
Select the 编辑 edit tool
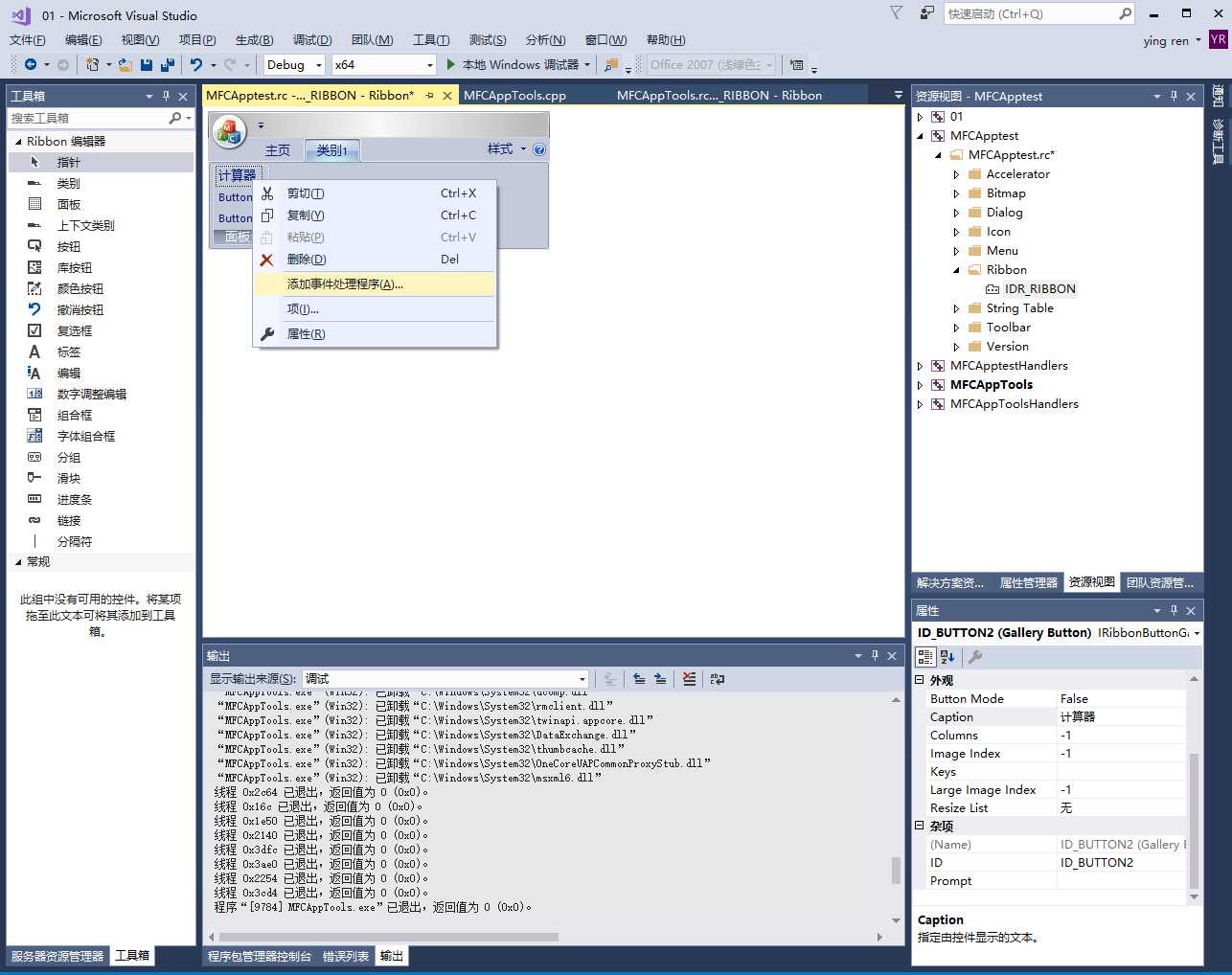pyautogui.click(x=101, y=373)
